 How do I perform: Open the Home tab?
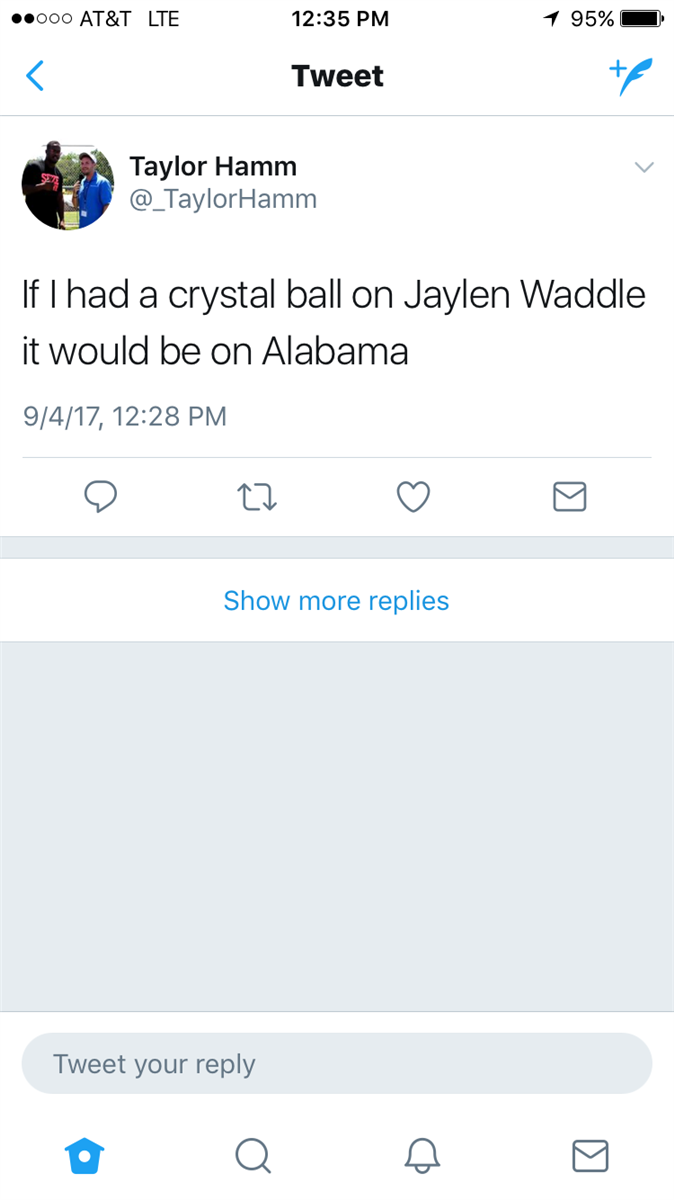coord(84,1156)
